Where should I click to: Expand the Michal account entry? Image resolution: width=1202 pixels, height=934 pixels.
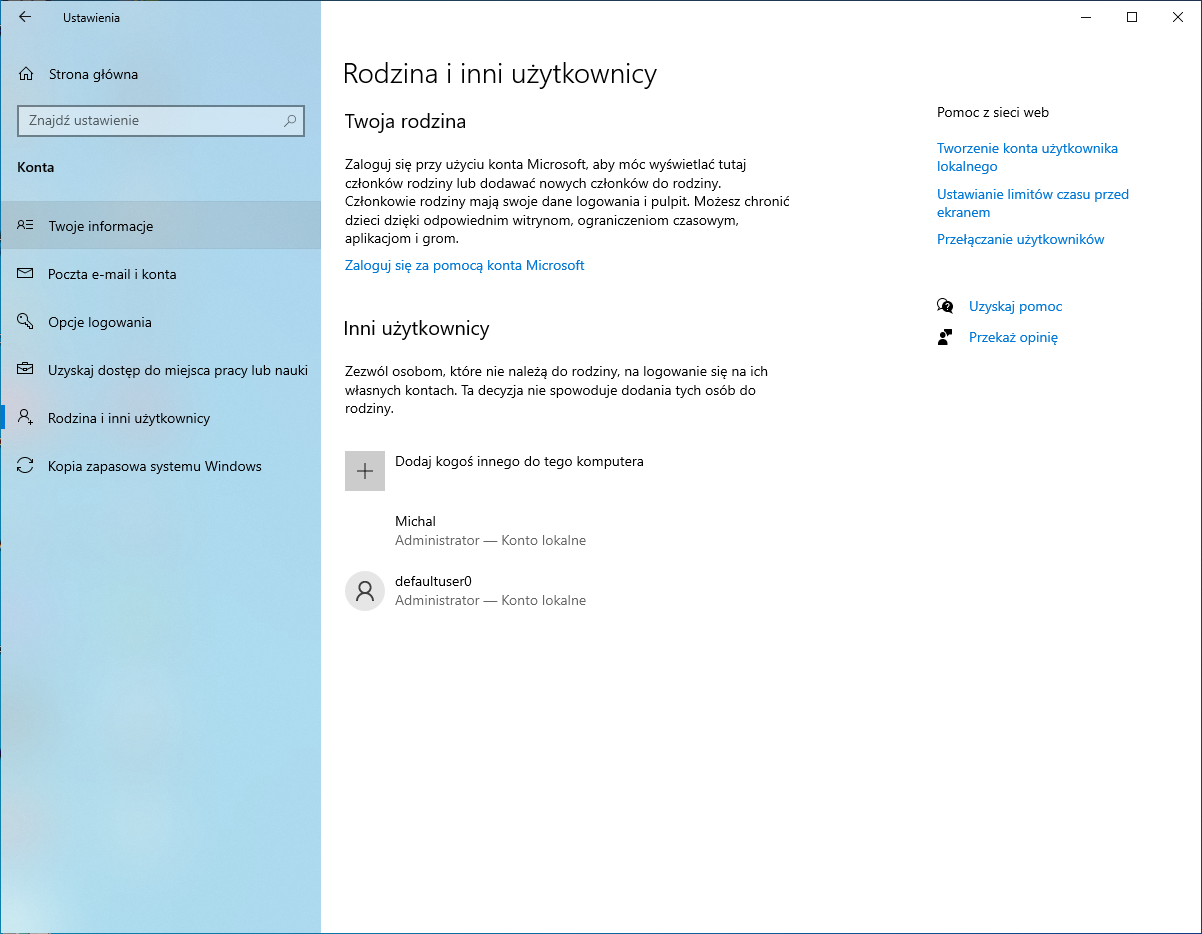point(490,530)
